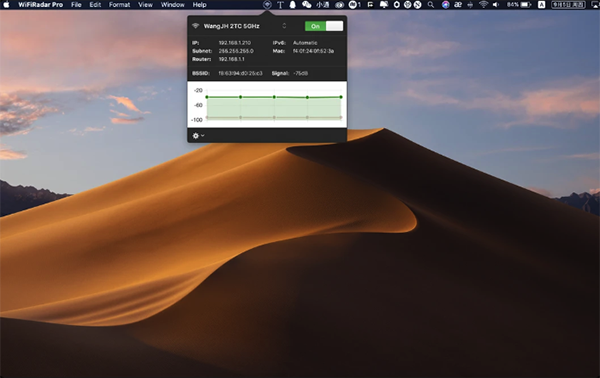Open the Help menu
The width and height of the screenshot is (600, 378).
pyautogui.click(x=199, y=5)
